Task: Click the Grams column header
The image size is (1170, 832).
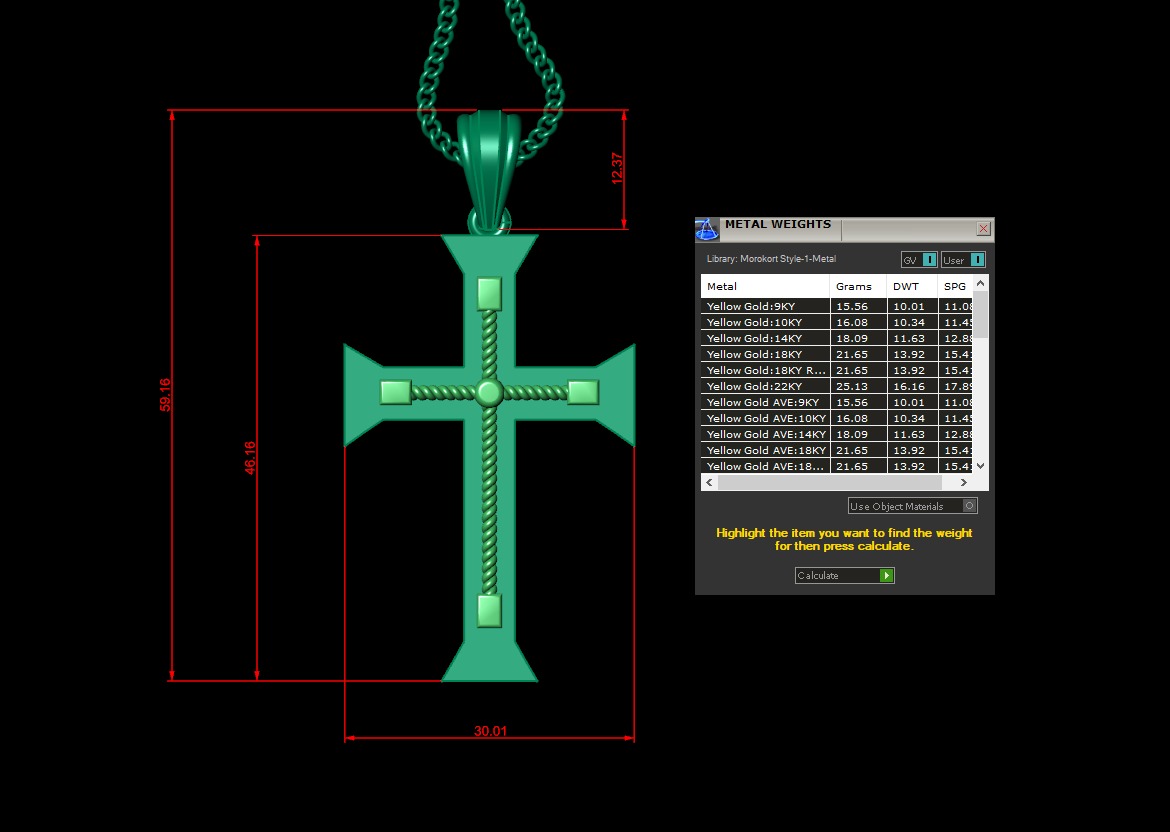Action: point(858,286)
